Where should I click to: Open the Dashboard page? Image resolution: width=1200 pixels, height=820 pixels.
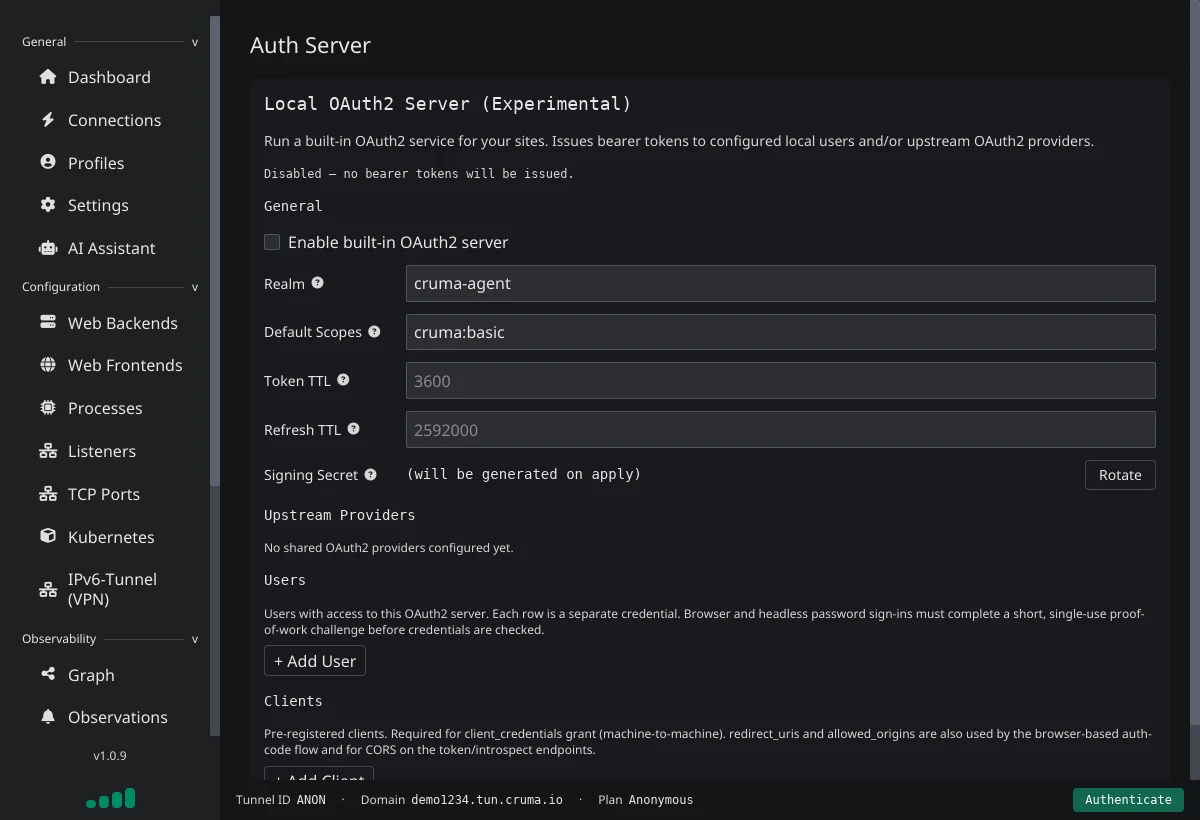[x=109, y=77]
